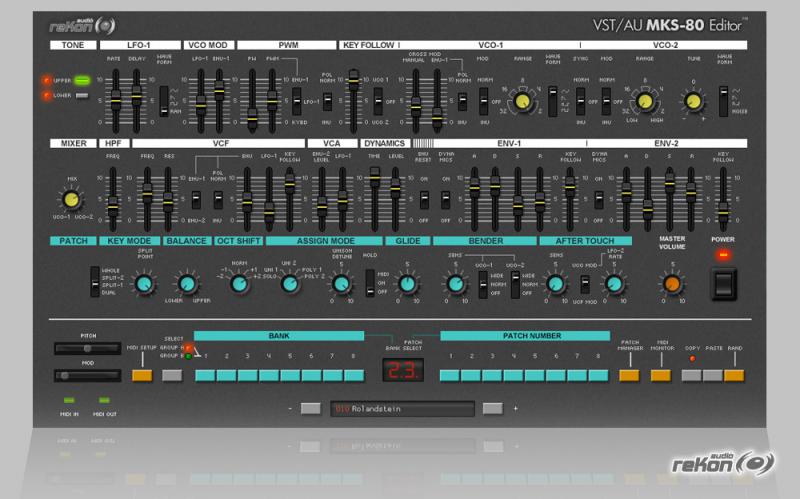Move the MOD wheel slider

(88, 376)
